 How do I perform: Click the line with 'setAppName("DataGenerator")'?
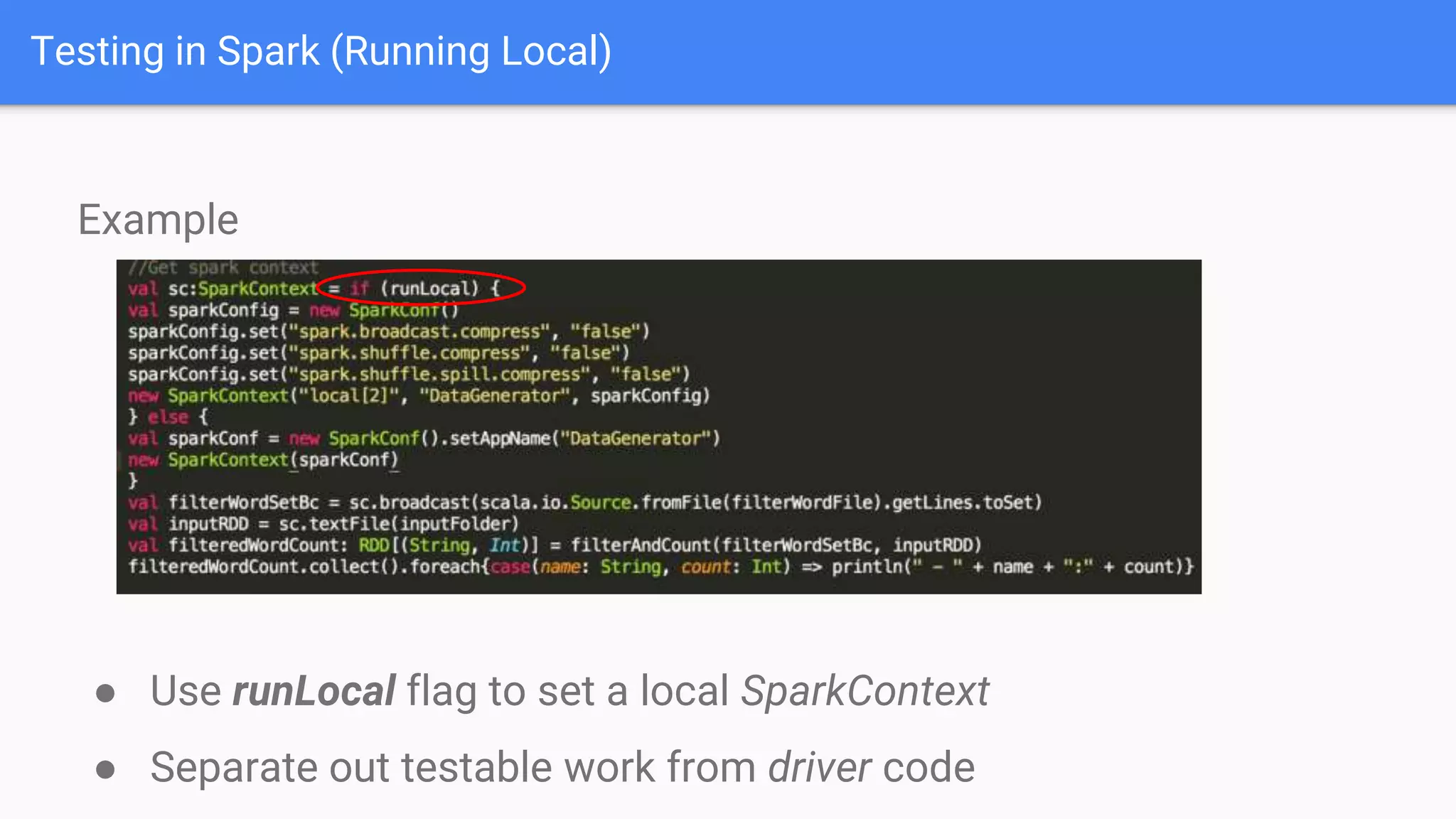pyautogui.click(x=424, y=438)
